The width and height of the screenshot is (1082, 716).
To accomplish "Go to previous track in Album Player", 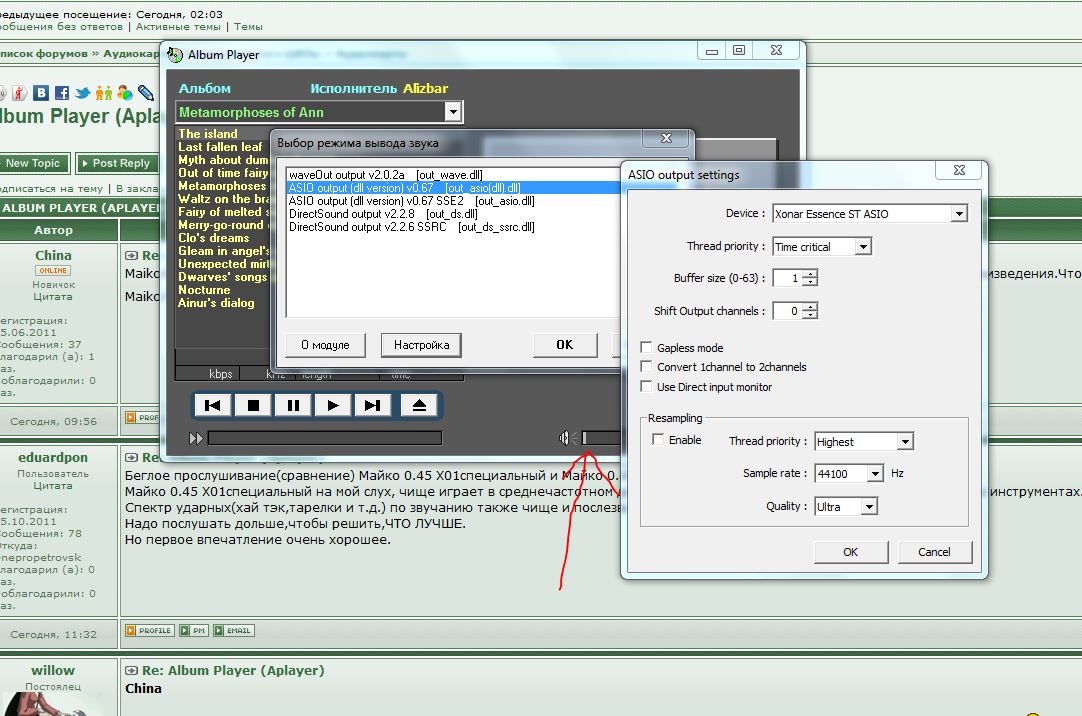I will (213, 406).
